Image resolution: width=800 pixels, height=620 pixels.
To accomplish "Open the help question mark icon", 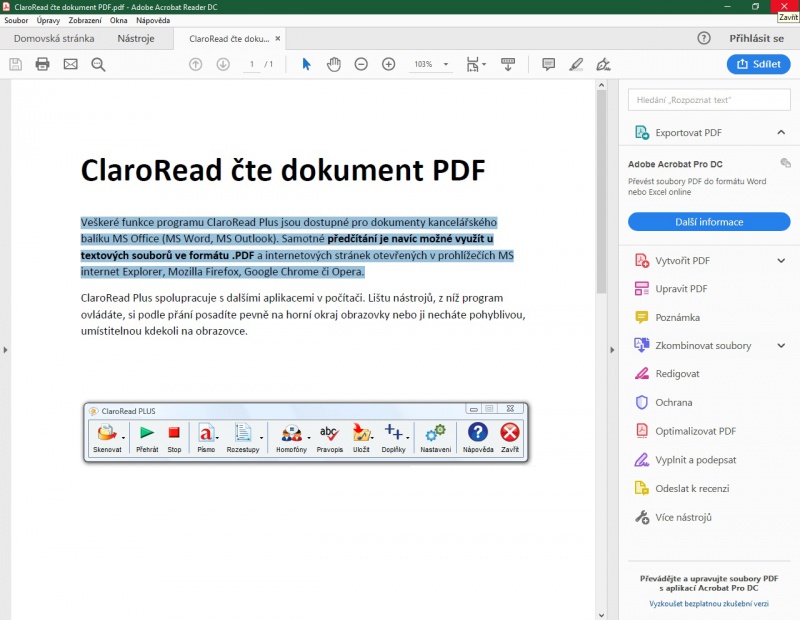I will point(704,38).
